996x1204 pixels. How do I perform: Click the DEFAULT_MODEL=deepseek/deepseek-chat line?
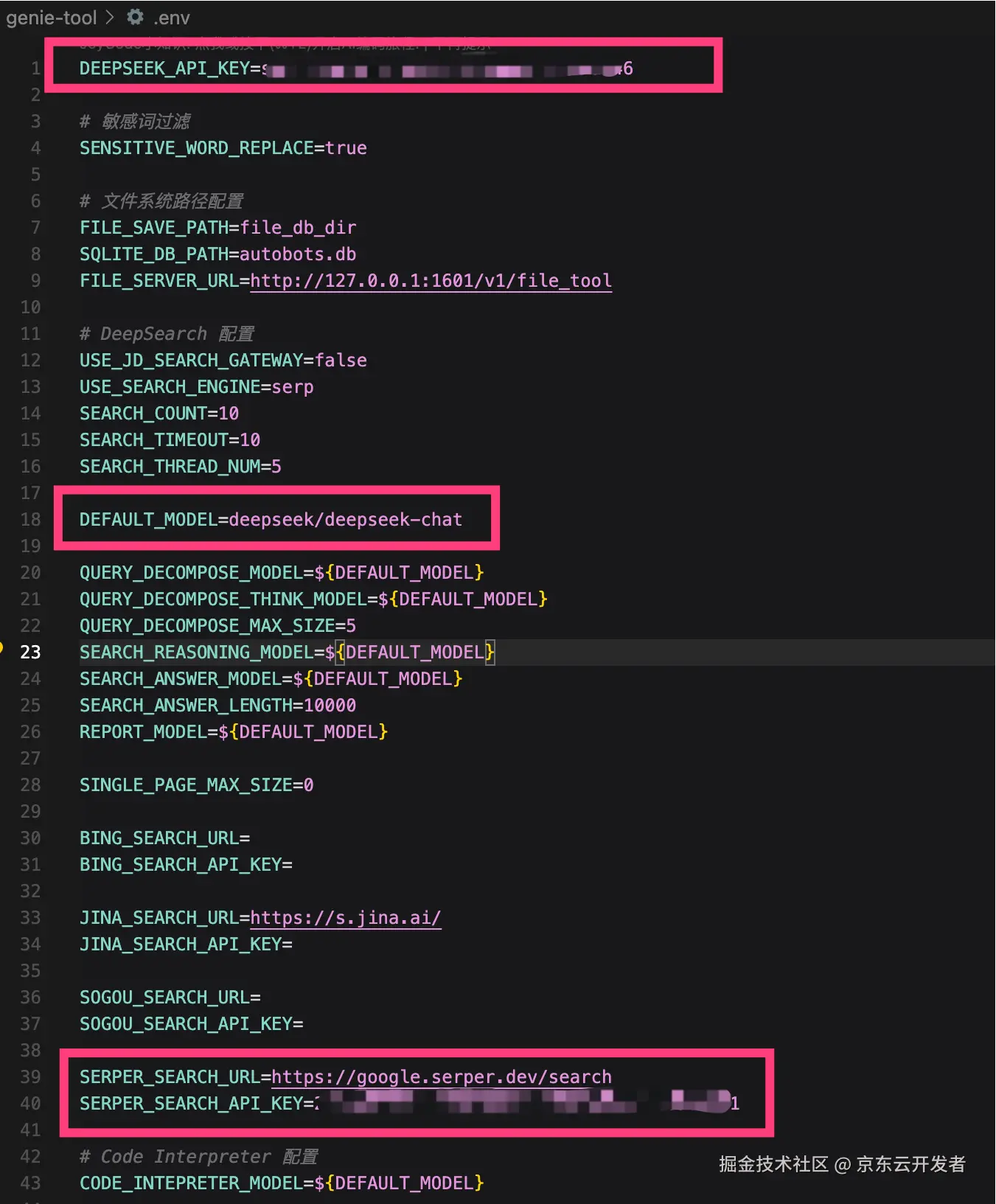271,520
